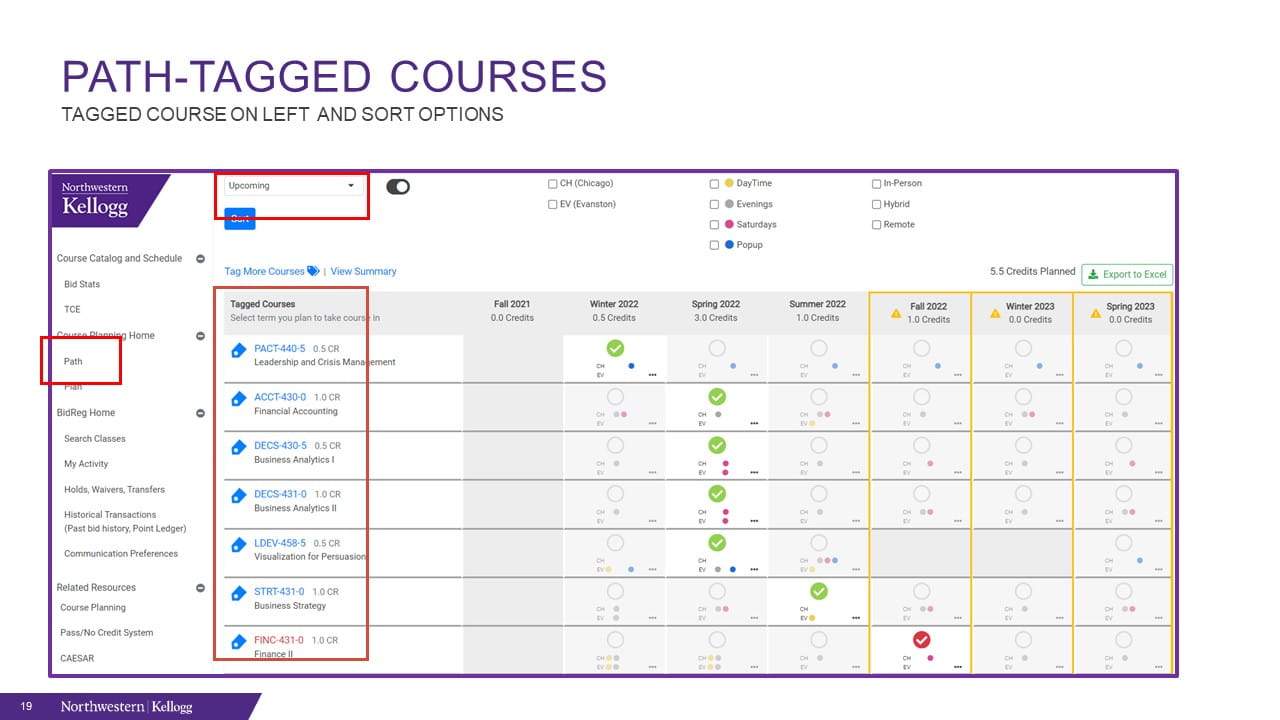Click the tag icon beside STRT-431-0

[238, 593]
